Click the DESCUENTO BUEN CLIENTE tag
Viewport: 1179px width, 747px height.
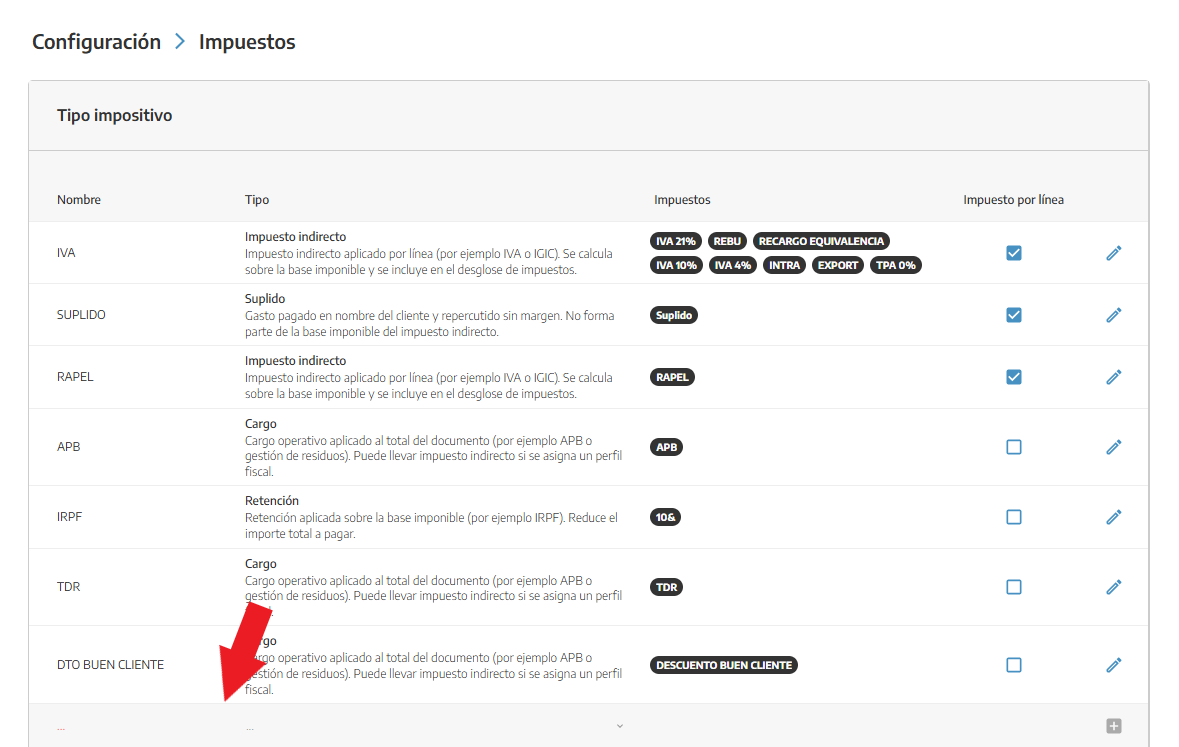[724, 665]
